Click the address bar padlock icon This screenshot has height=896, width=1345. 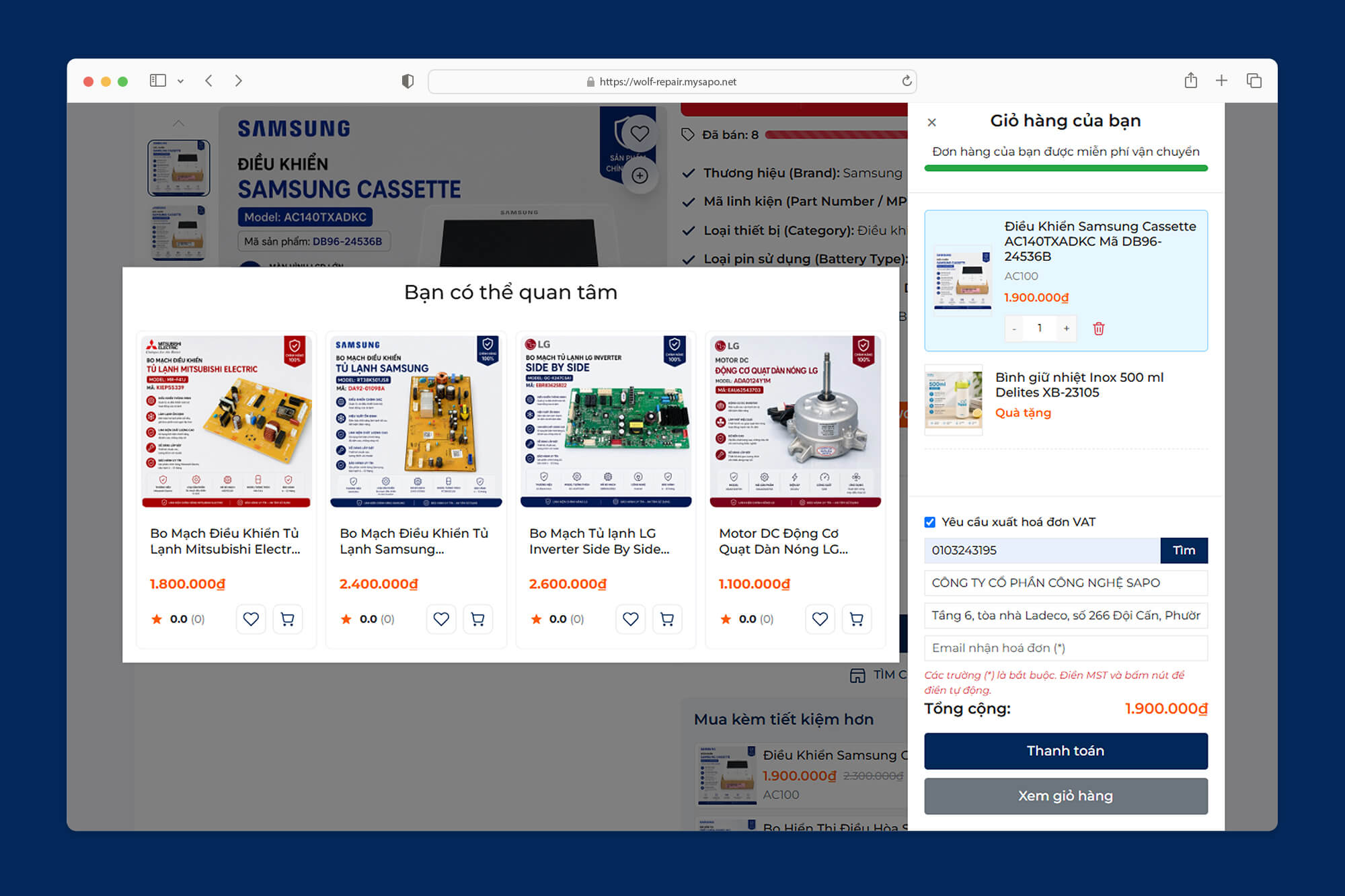[x=590, y=81]
